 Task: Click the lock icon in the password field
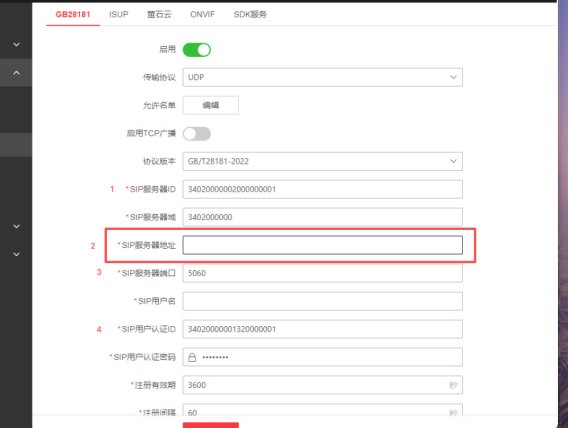pos(192,357)
